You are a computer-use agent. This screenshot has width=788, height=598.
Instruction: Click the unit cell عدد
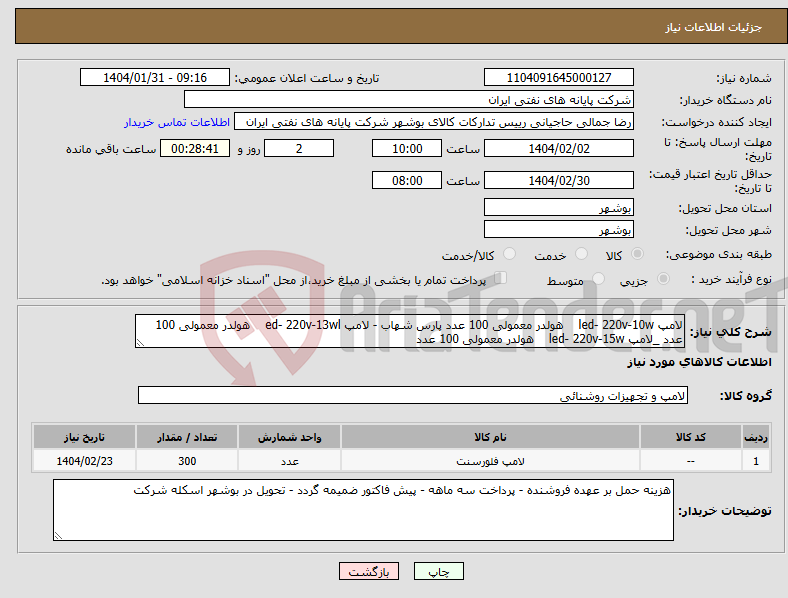coord(289,461)
